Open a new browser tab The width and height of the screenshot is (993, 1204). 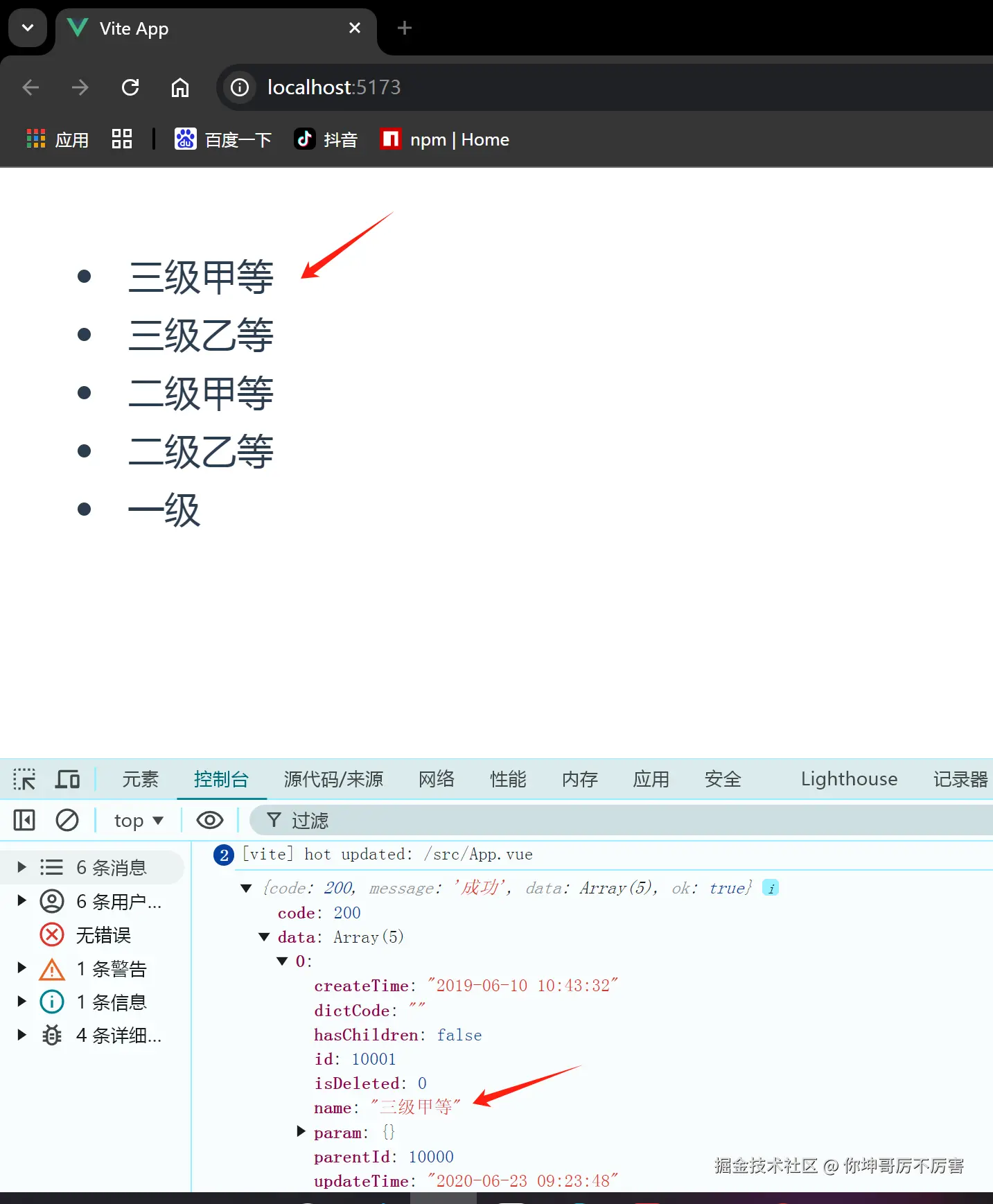[x=405, y=28]
